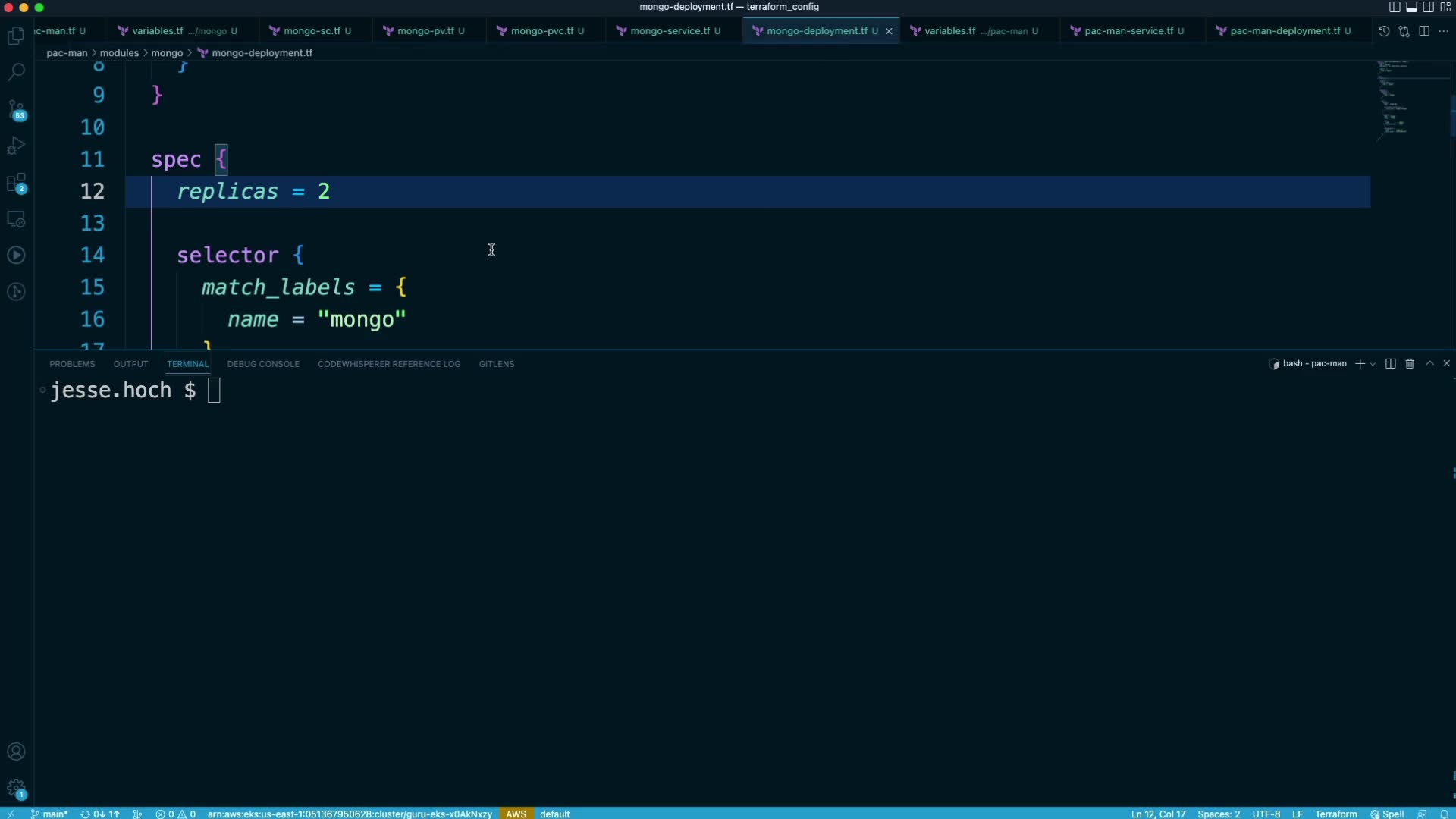
Task: Open the Explorer view in activity bar
Action: point(16,36)
